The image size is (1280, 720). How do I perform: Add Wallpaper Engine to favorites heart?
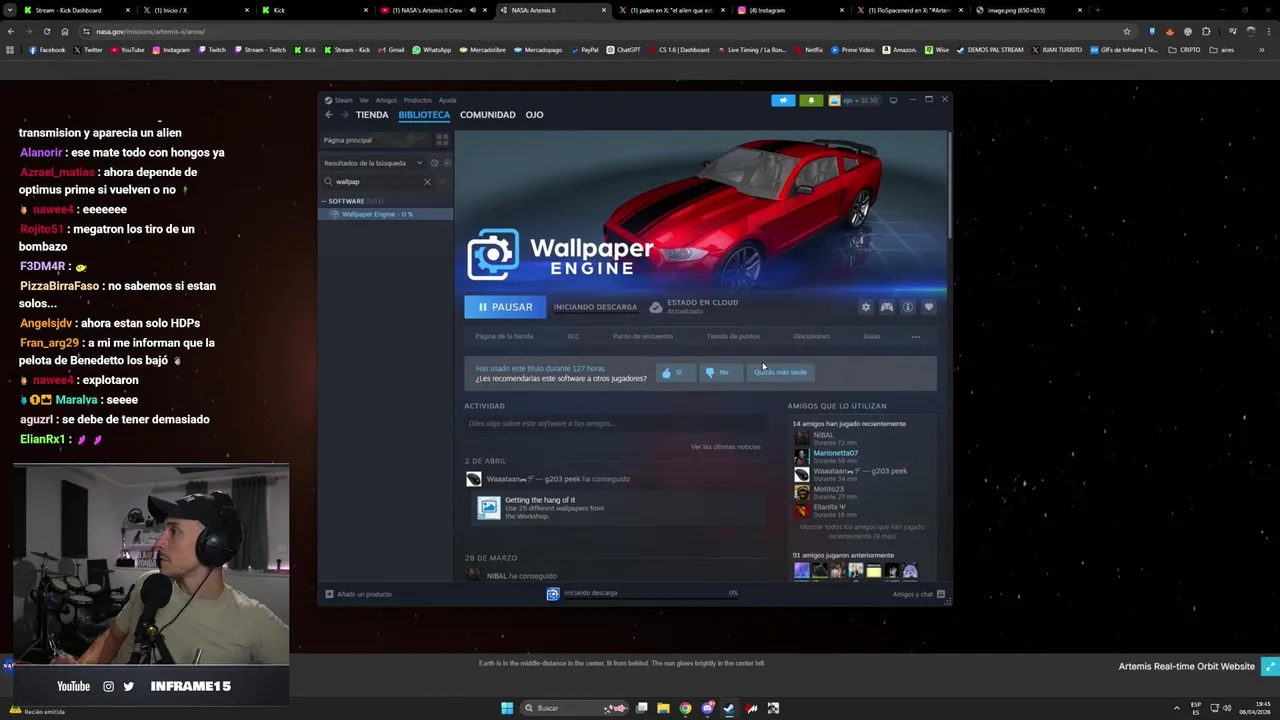pos(929,307)
